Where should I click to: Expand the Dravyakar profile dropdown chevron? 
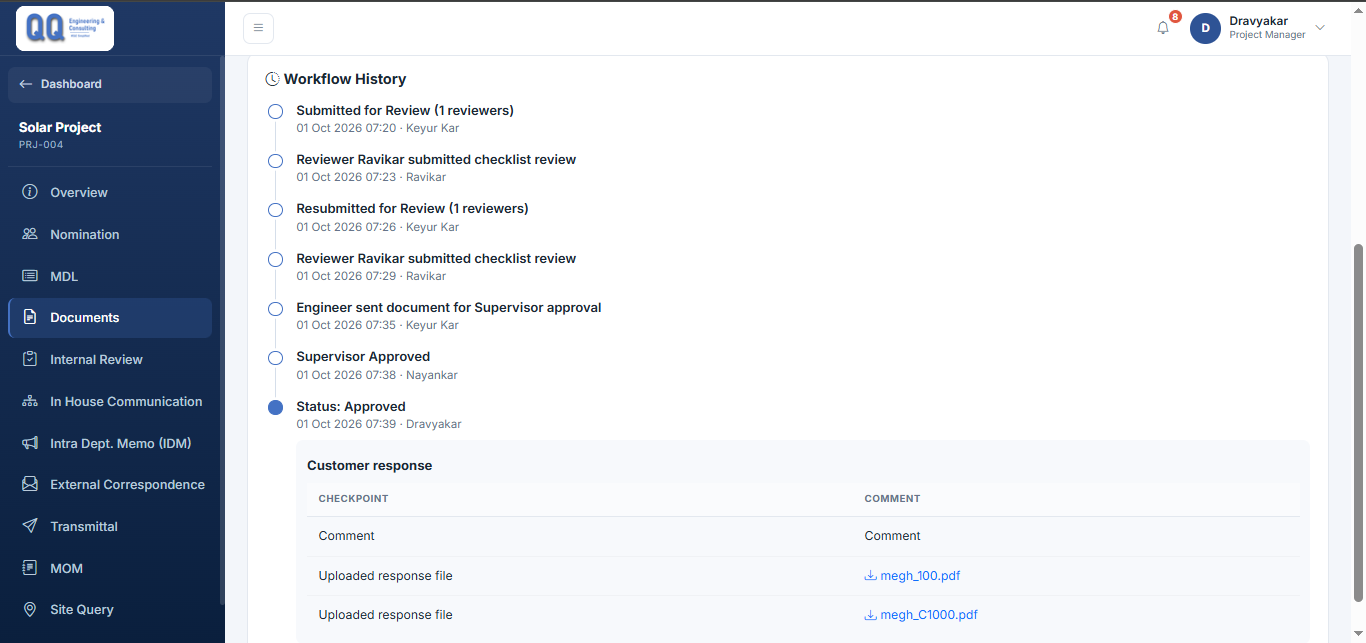(x=1320, y=28)
